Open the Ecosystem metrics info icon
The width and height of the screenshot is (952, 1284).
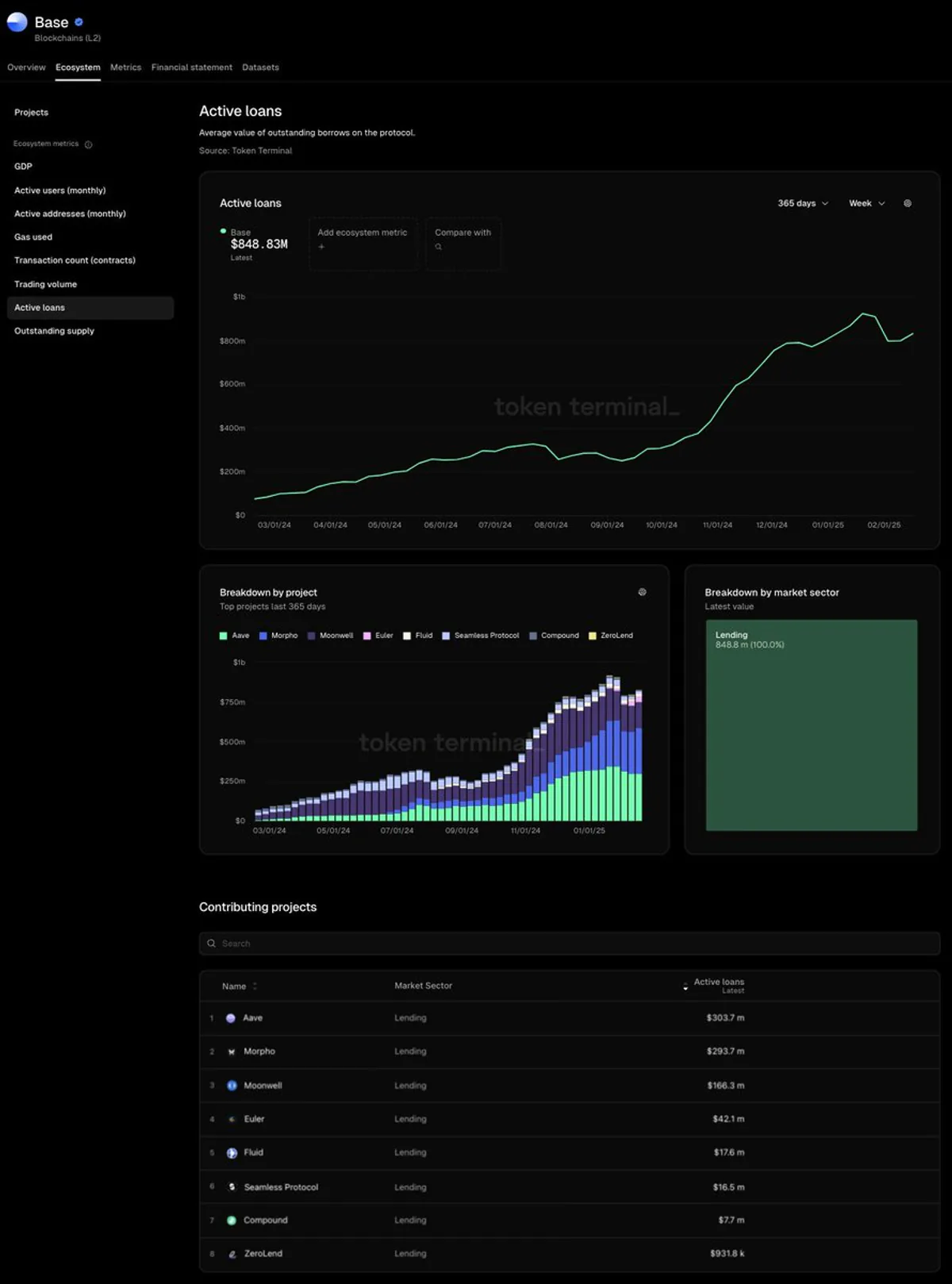[x=88, y=144]
